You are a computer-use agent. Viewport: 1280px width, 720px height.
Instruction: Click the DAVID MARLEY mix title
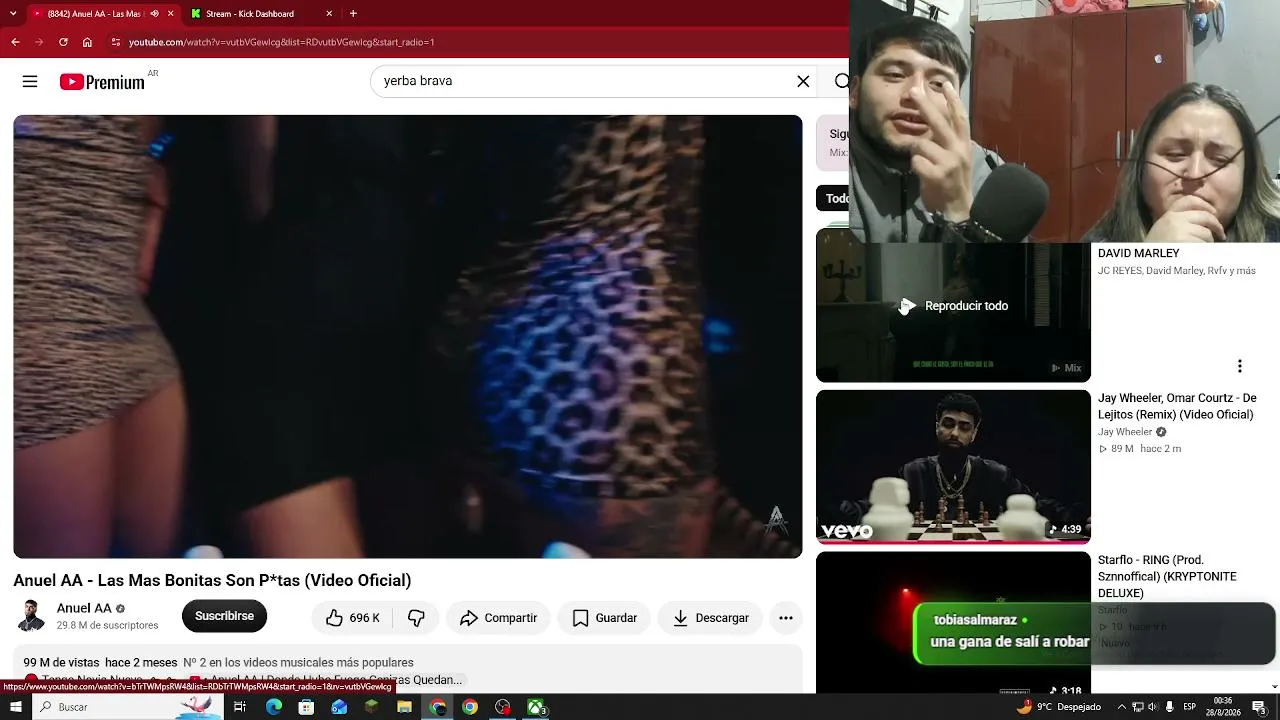pos(1138,254)
